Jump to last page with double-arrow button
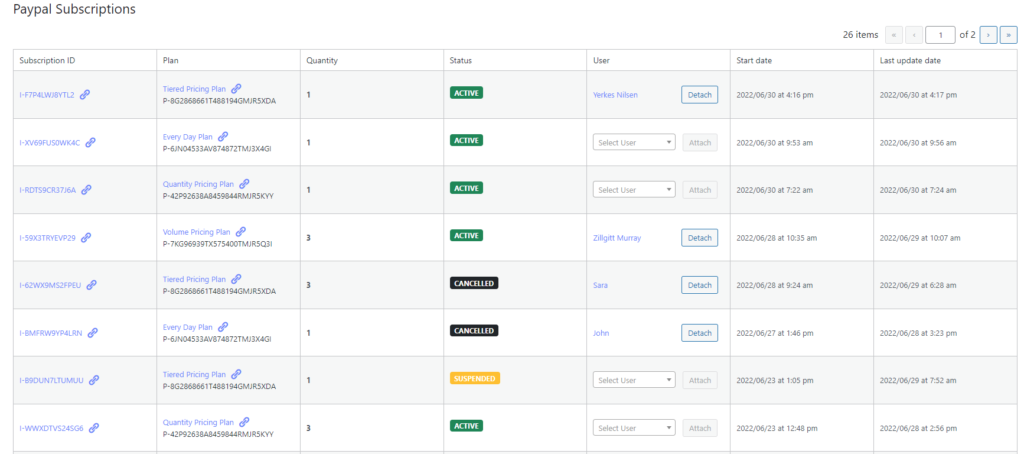The width and height of the screenshot is (1024, 454). click(x=1009, y=35)
